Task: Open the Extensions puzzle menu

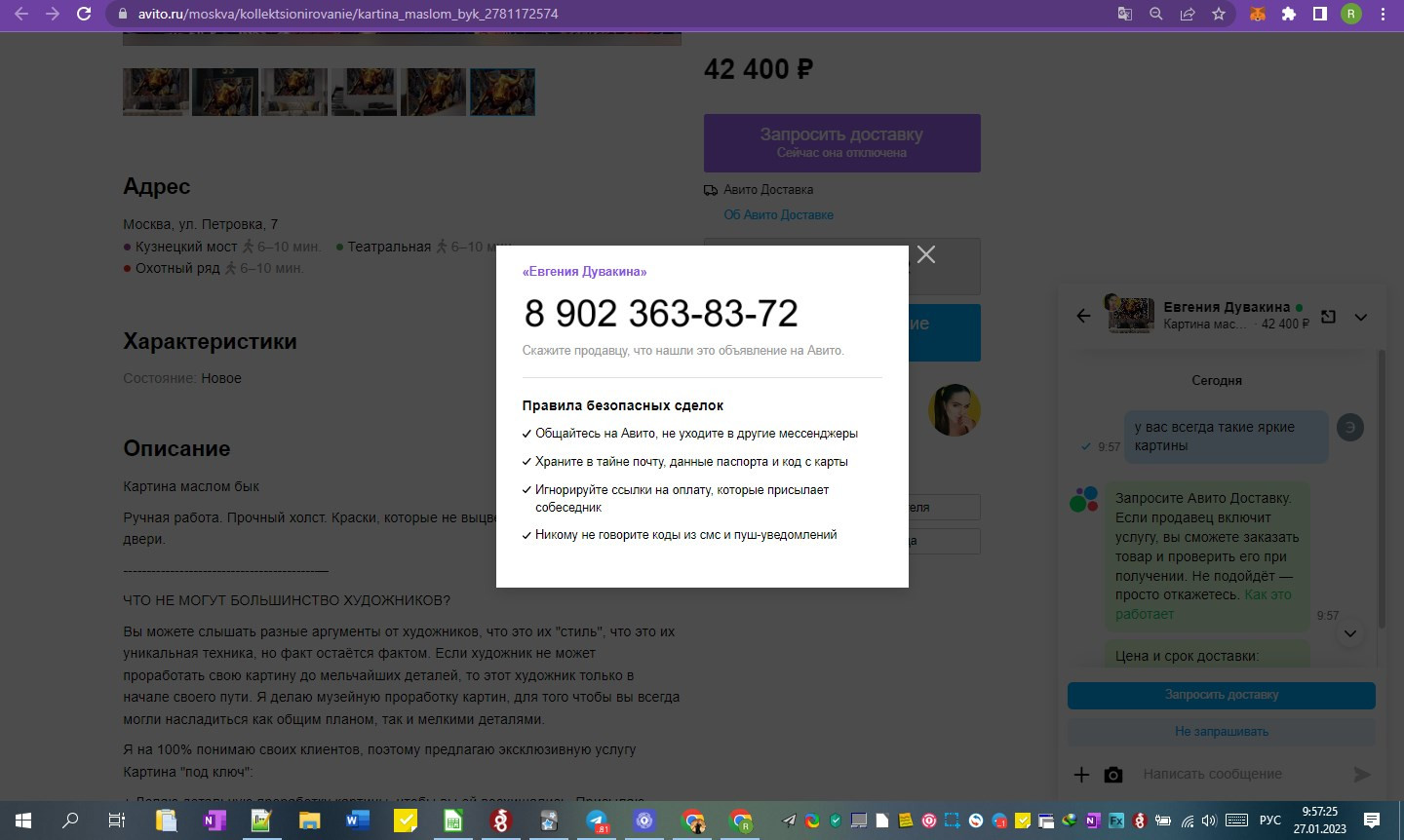Action: tap(1289, 14)
